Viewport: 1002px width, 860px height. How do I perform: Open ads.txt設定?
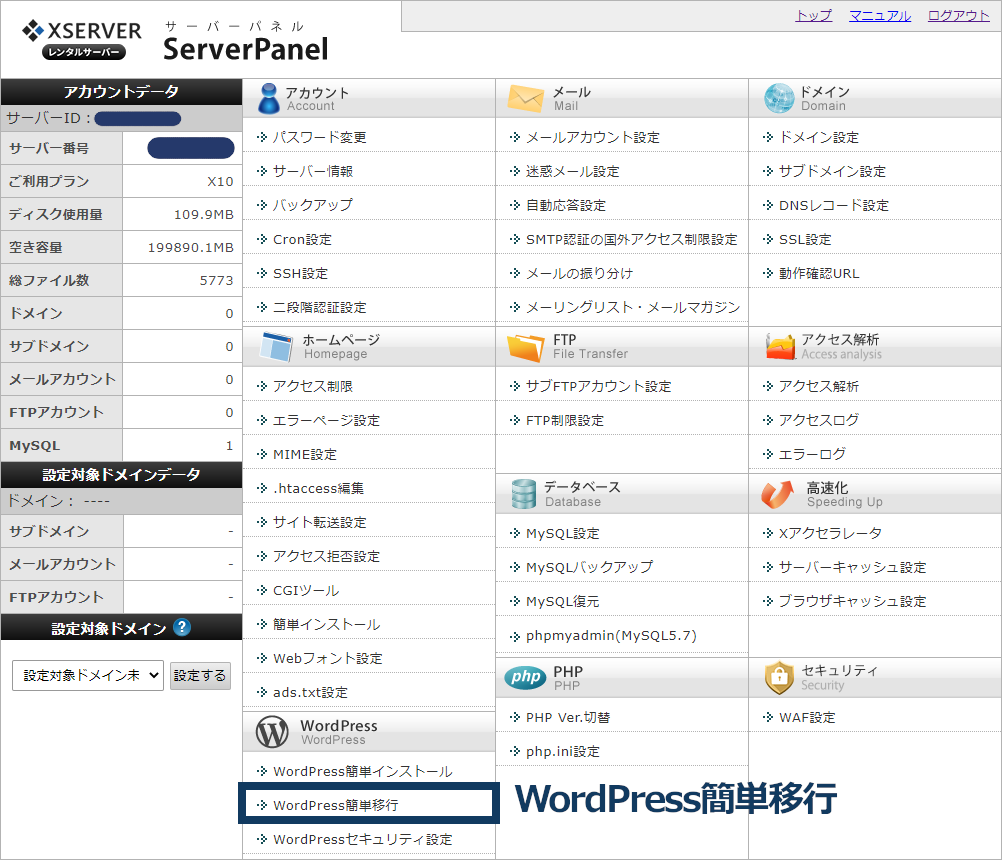[311, 692]
